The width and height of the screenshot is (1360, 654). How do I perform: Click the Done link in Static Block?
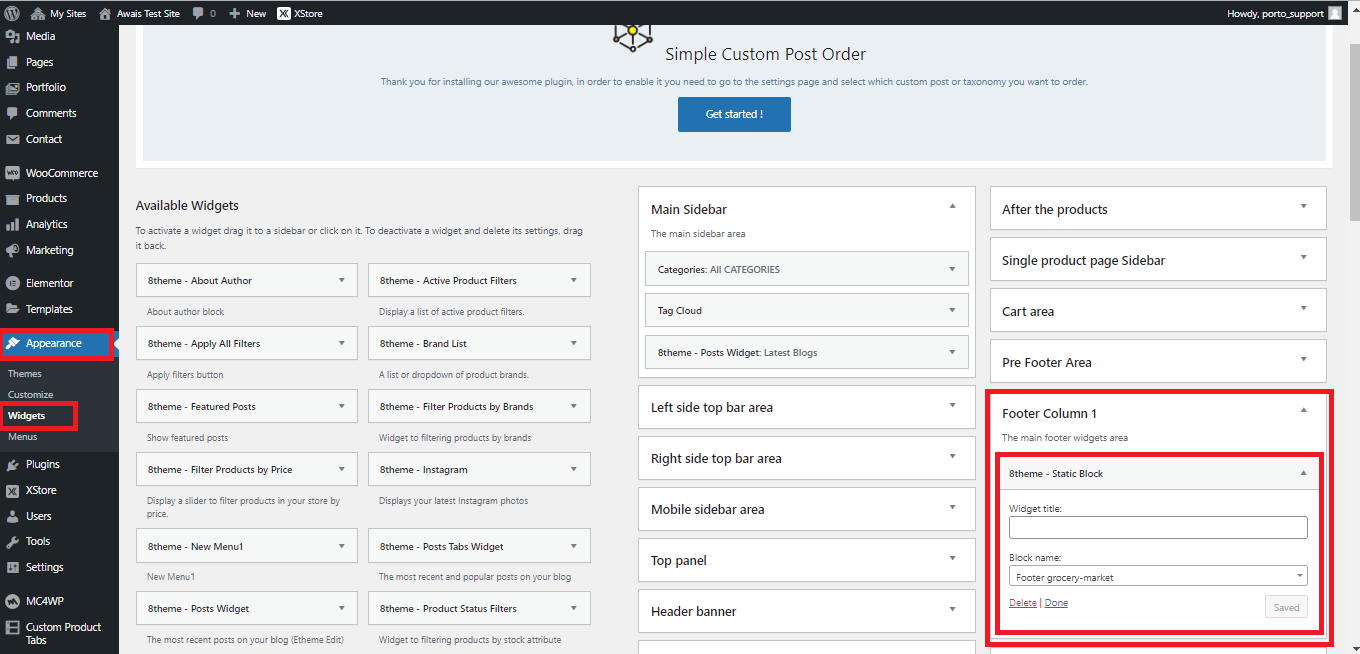1056,603
